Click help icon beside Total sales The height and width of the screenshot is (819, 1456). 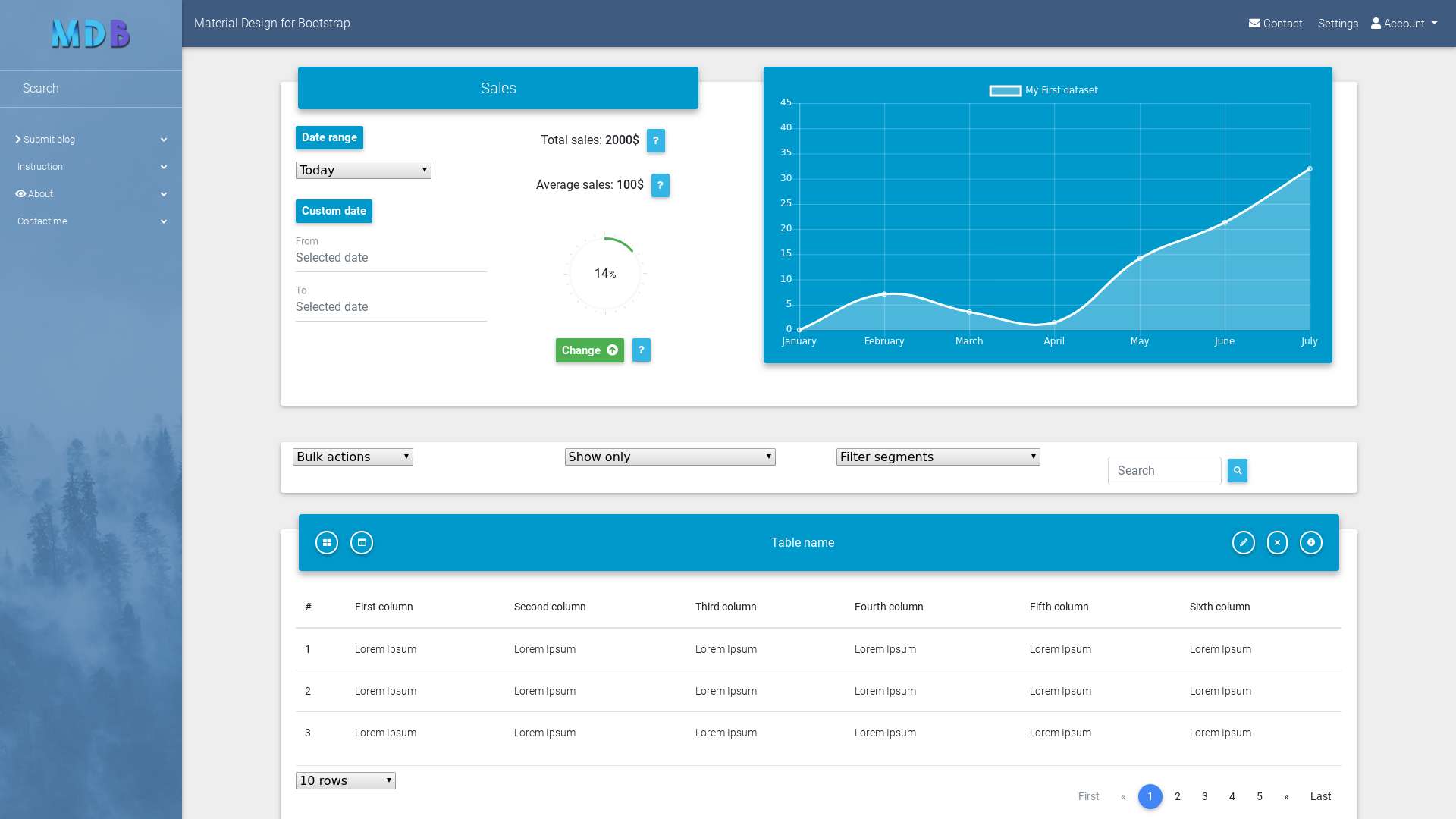656,141
